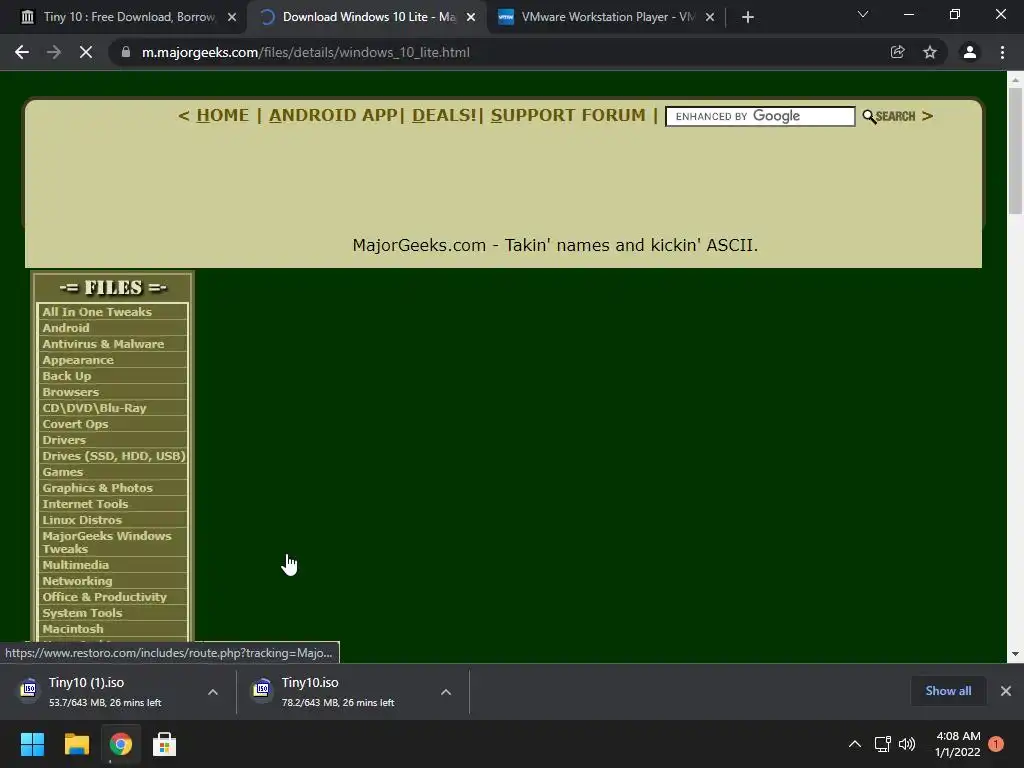Select the Download Windows 10 Lite tab
The height and width of the screenshot is (768, 1024).
click(x=367, y=17)
